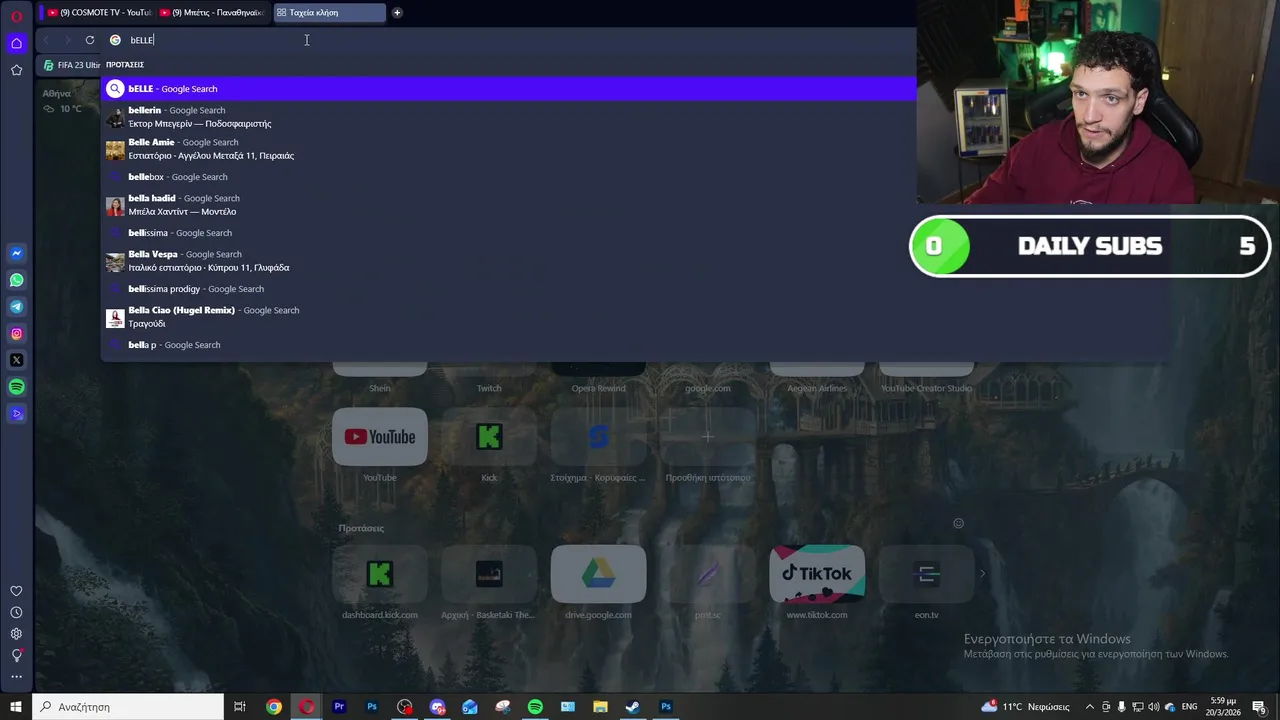Image resolution: width=1280 pixels, height=720 pixels.
Task: Open the Basketaki suggestion tile
Action: 489,574
